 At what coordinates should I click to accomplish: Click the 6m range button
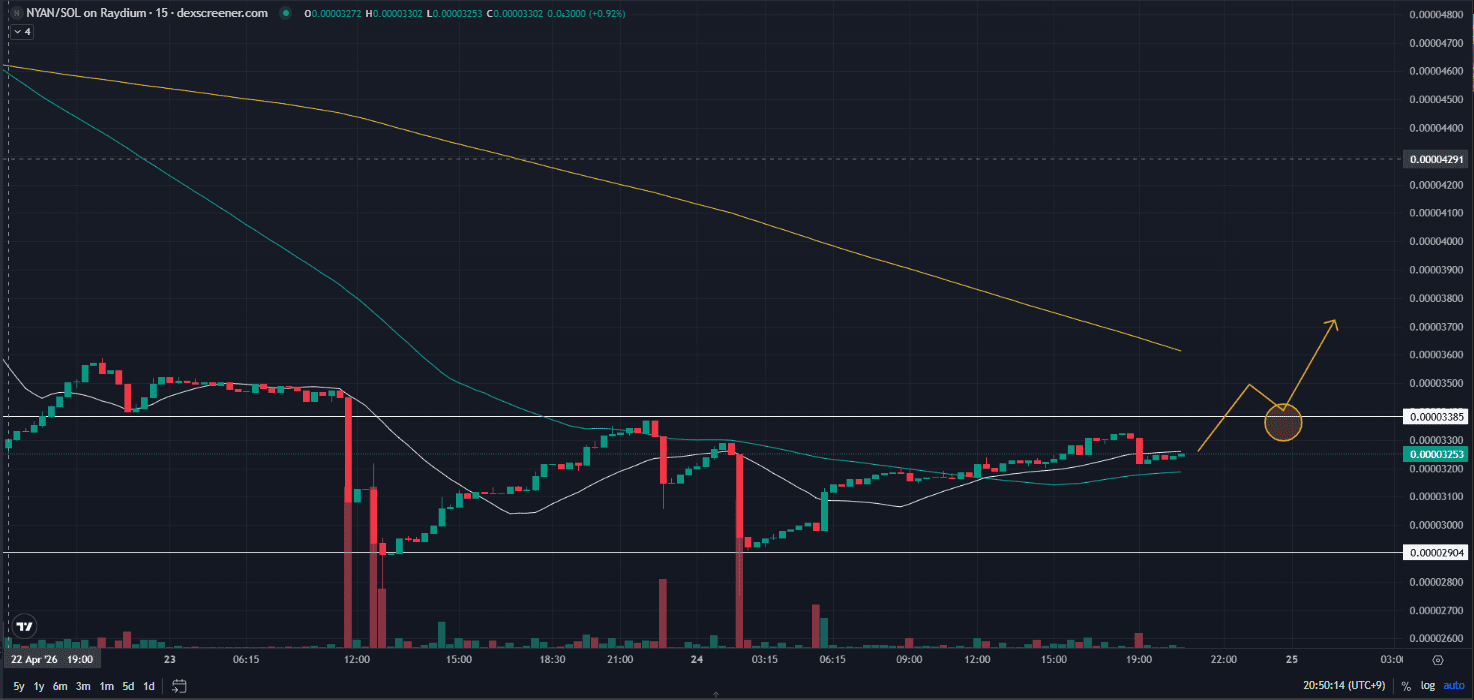61,686
